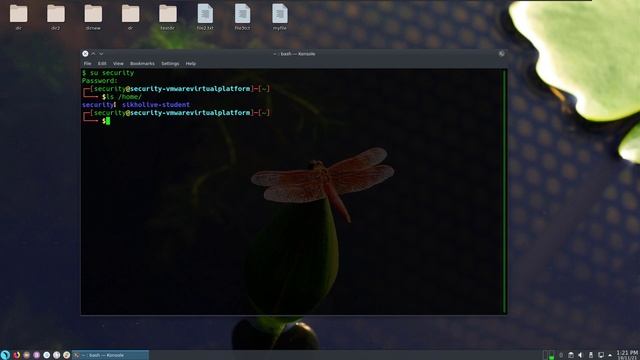The width and height of the screenshot is (640, 360).
Task: Select the 'file3txt' file on the desktop
Action: point(242,17)
